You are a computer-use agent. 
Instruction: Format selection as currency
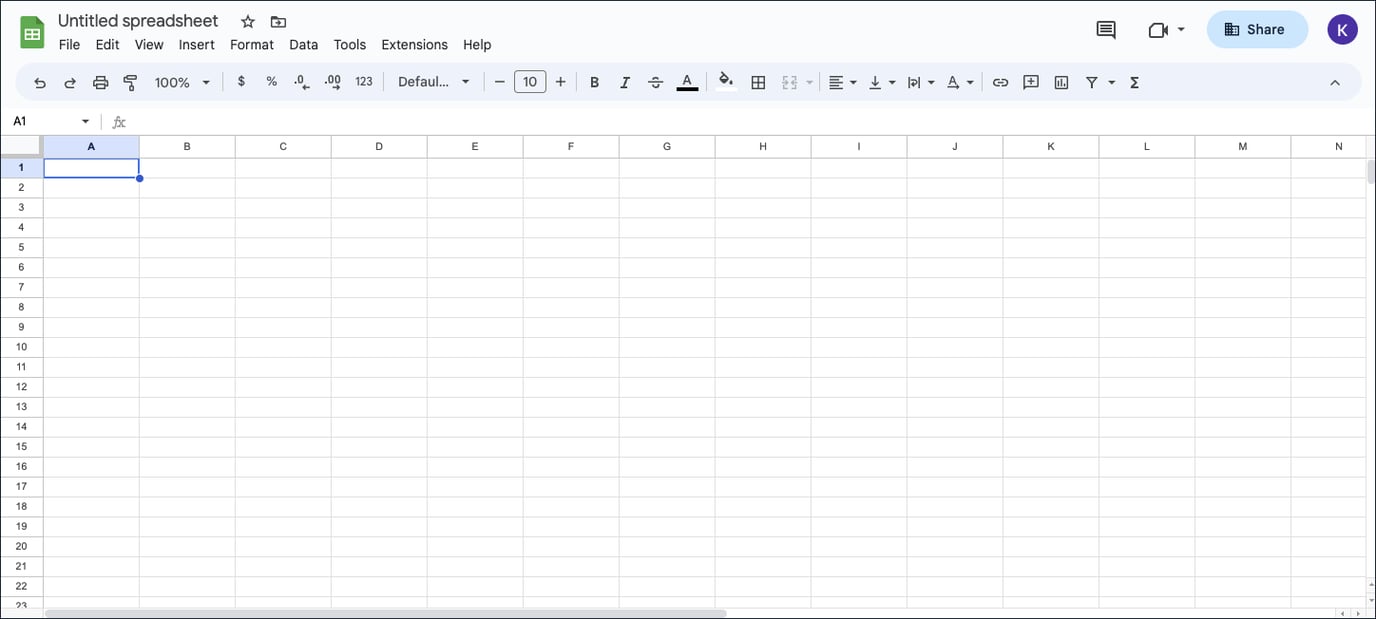[241, 82]
